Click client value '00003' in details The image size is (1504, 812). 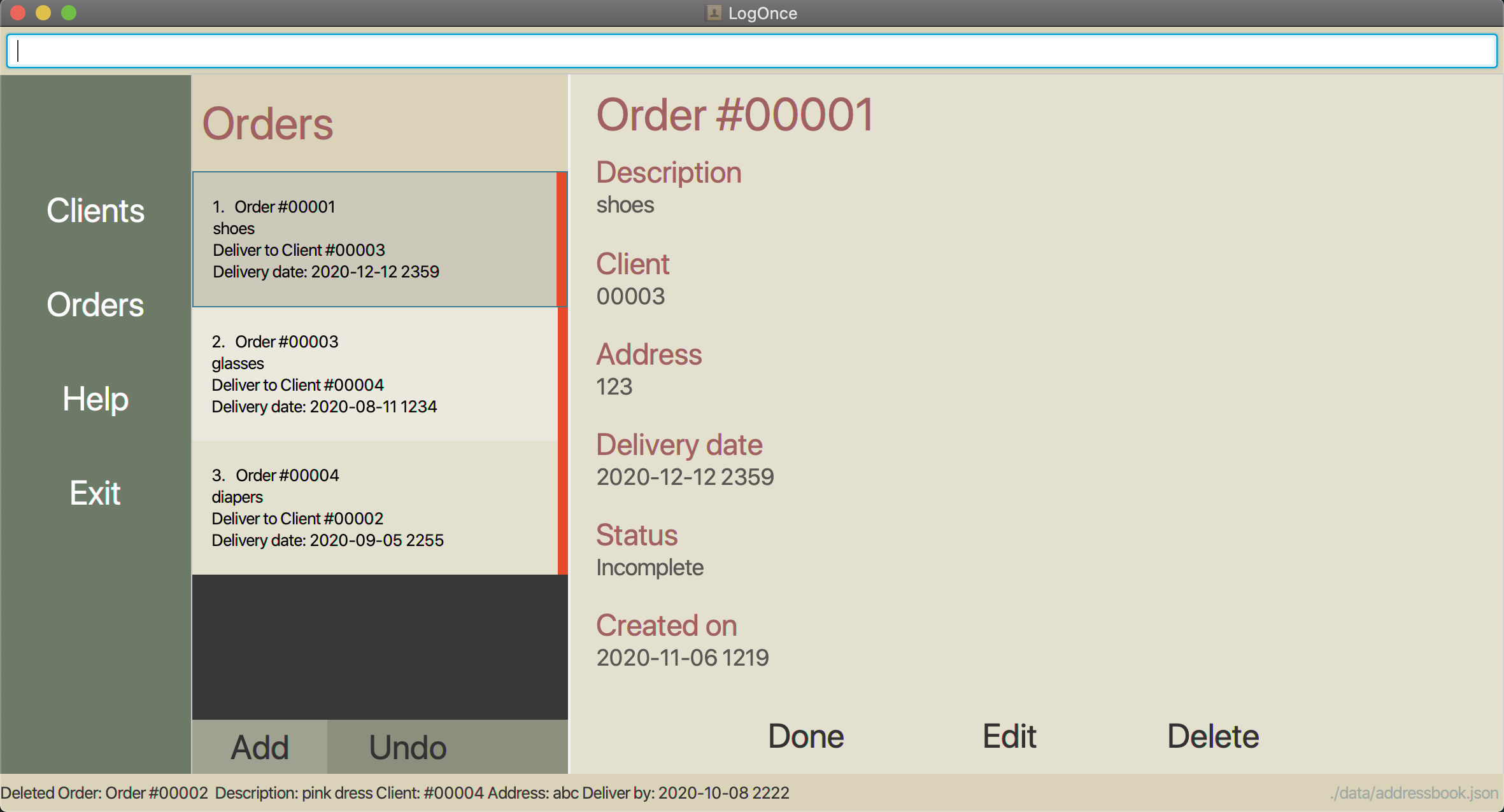tap(630, 297)
